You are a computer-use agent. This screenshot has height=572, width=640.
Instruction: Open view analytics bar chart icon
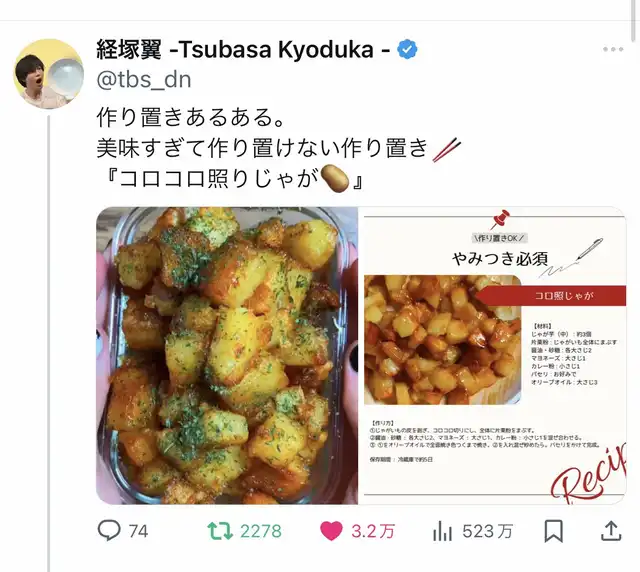click(x=442, y=531)
